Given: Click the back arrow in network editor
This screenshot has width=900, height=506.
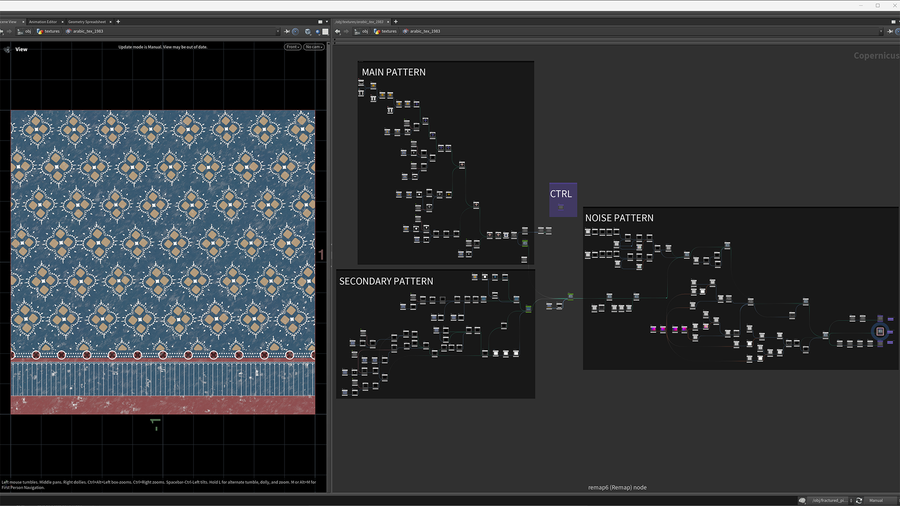Looking at the screenshot, I should coord(338,31).
